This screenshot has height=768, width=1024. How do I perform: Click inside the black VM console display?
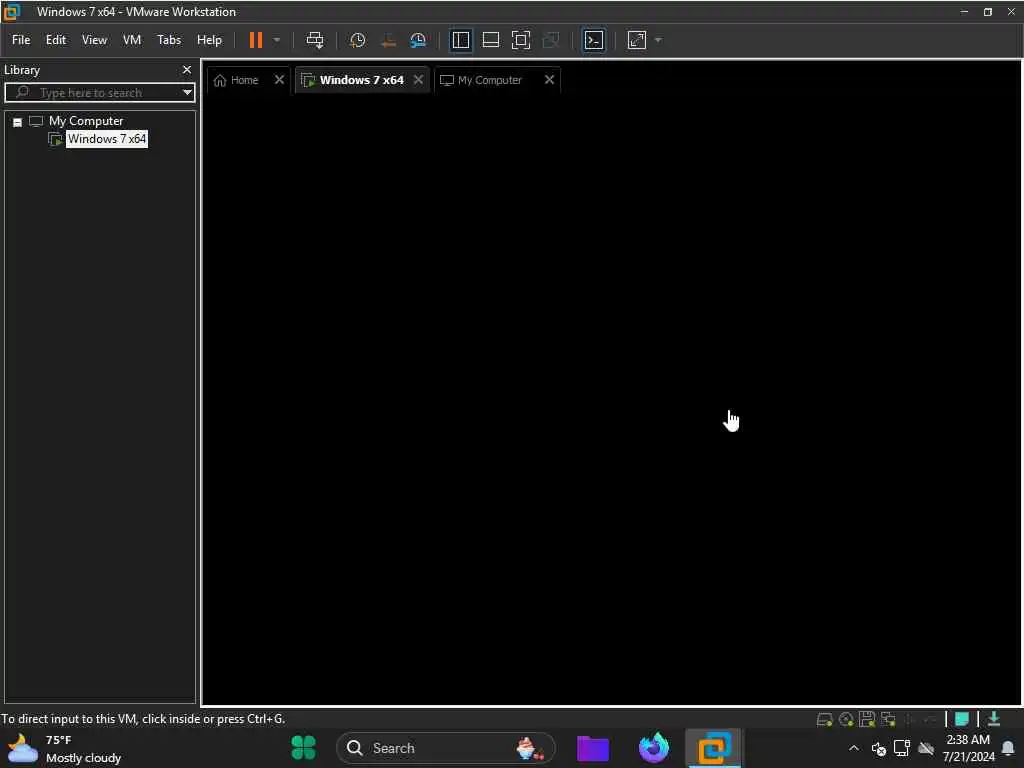[x=611, y=398]
